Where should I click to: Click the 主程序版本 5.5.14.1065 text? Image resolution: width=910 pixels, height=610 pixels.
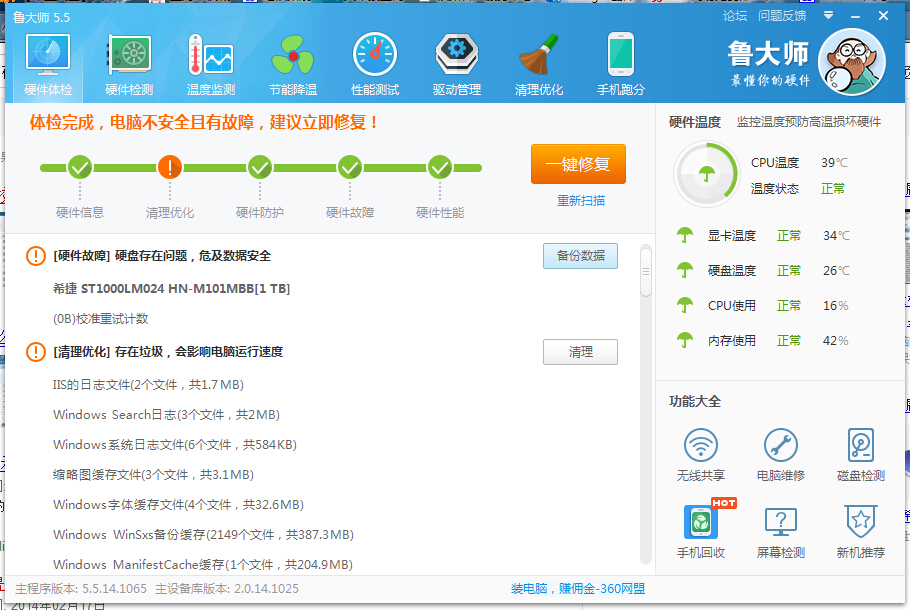pyautogui.click(x=81, y=589)
